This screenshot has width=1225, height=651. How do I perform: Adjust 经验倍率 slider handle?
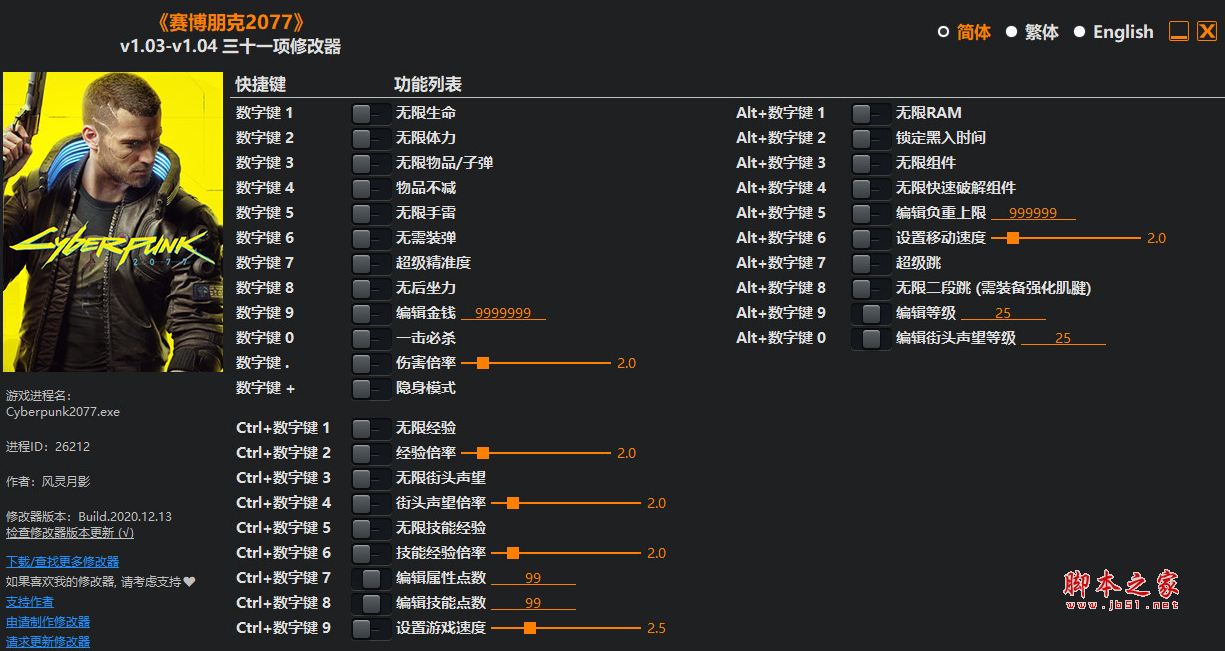tap(482, 453)
